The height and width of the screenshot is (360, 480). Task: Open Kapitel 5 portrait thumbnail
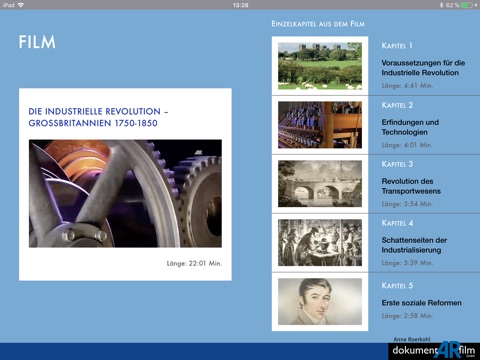320,301
